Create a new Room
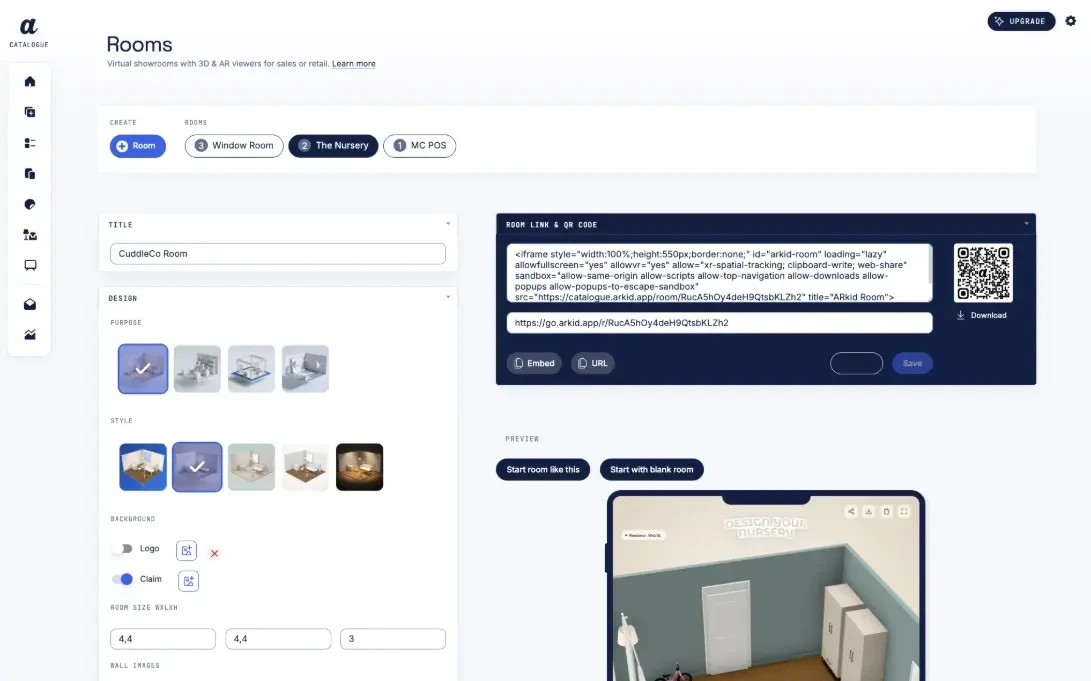 (x=138, y=146)
